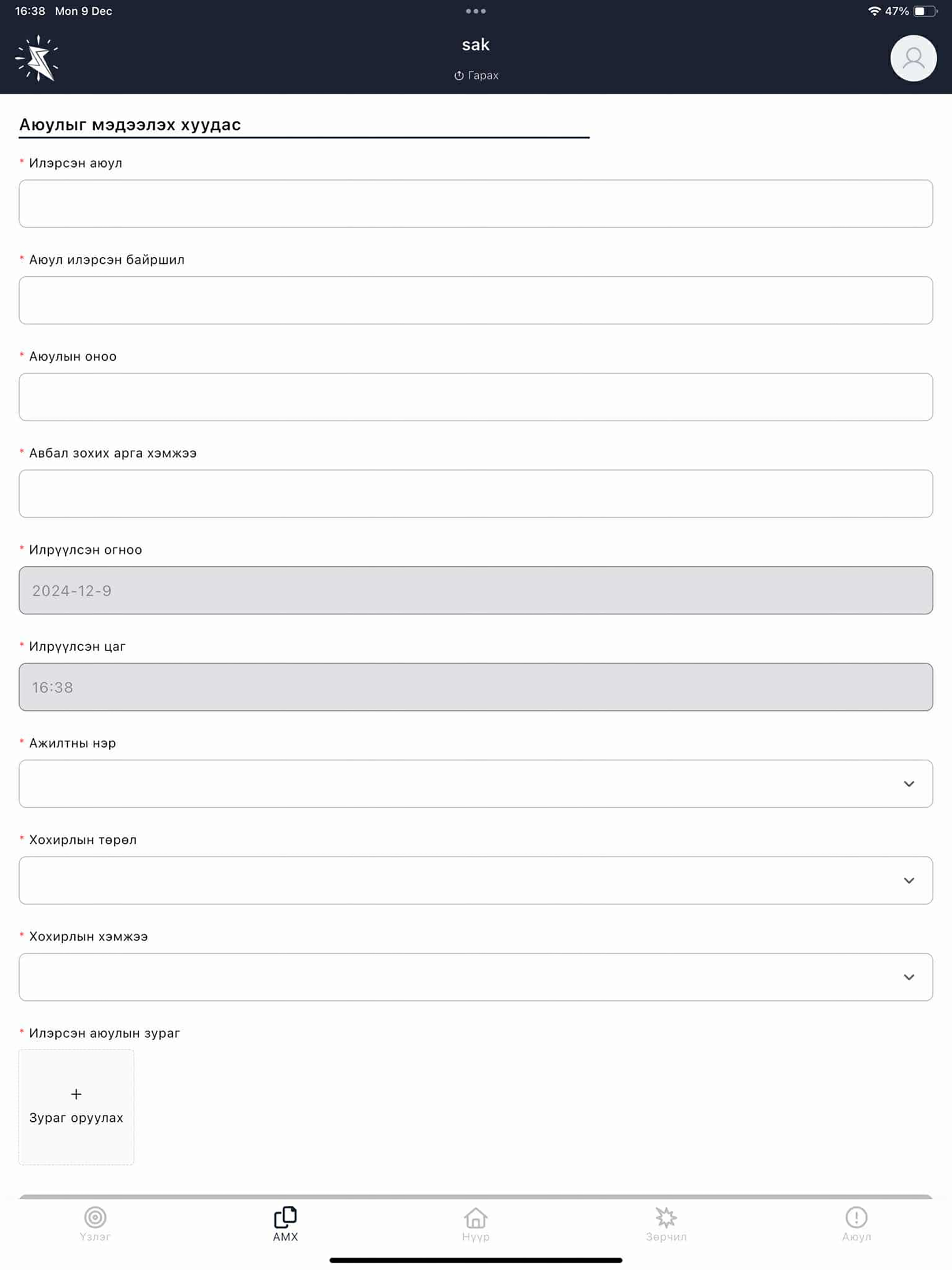Image resolution: width=952 pixels, height=1270 pixels.
Task: Select the Аюулын оноо input field
Action: [476, 397]
